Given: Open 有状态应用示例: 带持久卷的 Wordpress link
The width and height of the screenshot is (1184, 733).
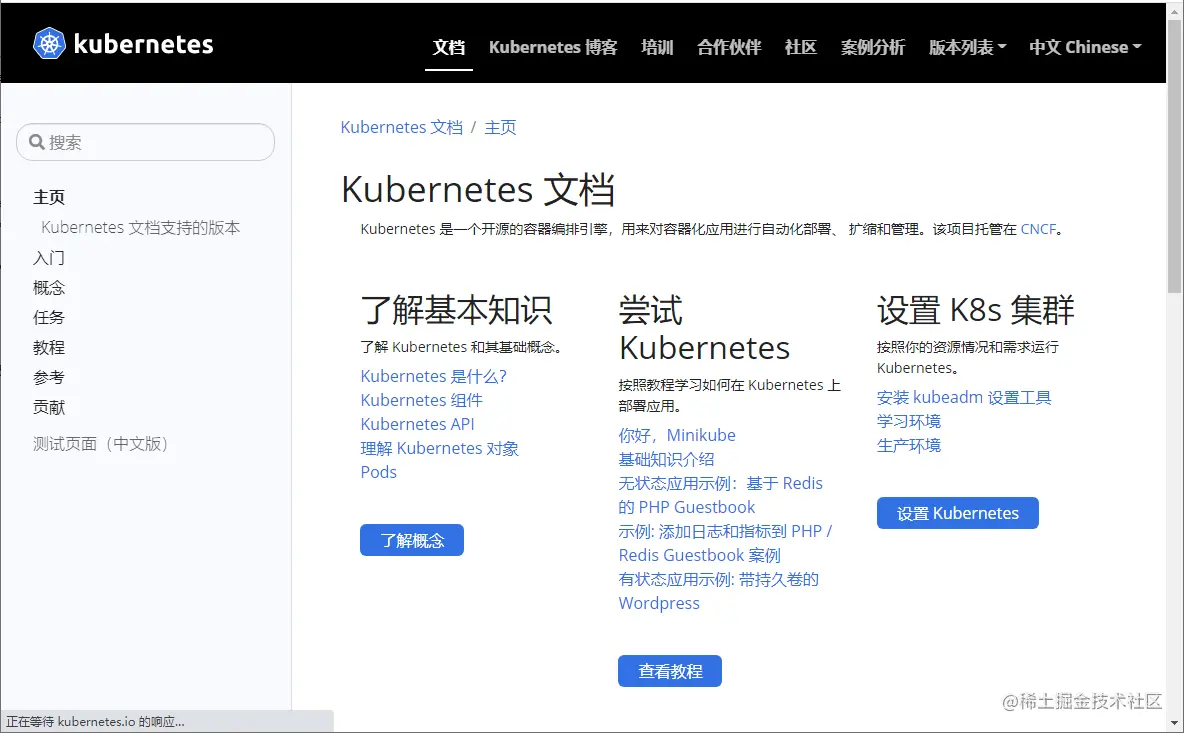Looking at the screenshot, I should tap(718, 591).
